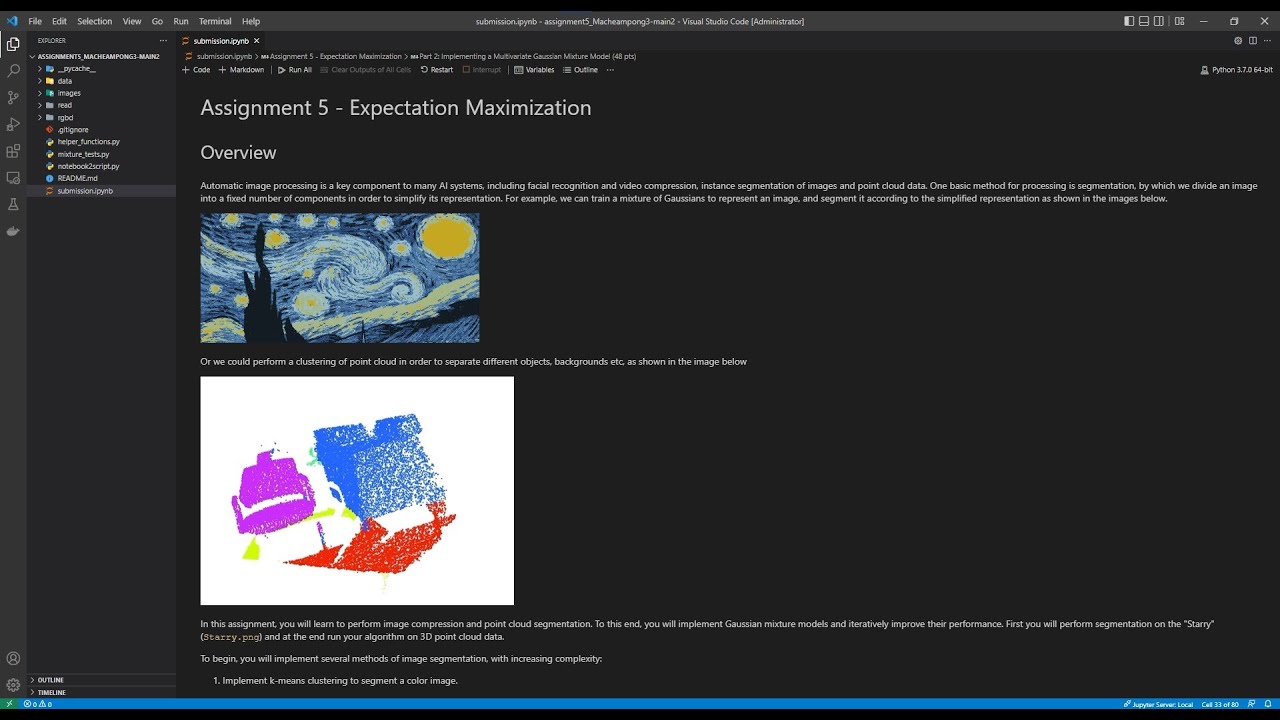Click Explorer panel more actions ellipsis

(x=163, y=41)
